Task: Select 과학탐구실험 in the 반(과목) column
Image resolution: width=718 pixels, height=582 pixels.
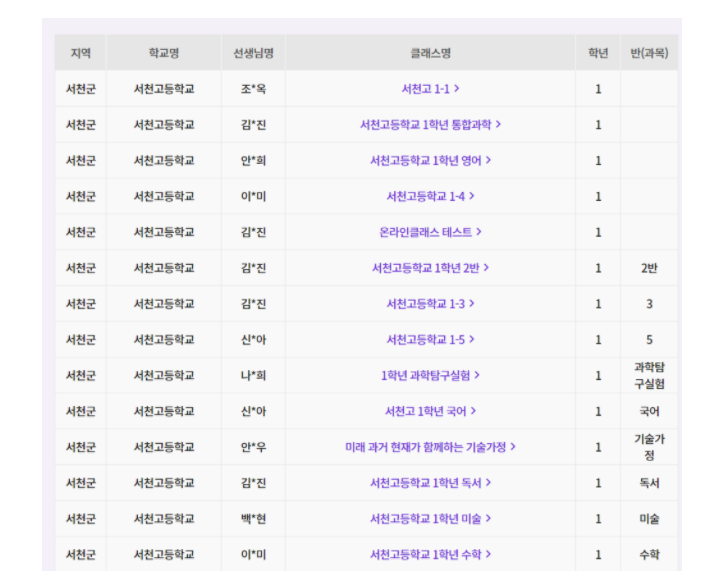Action: pos(649,375)
